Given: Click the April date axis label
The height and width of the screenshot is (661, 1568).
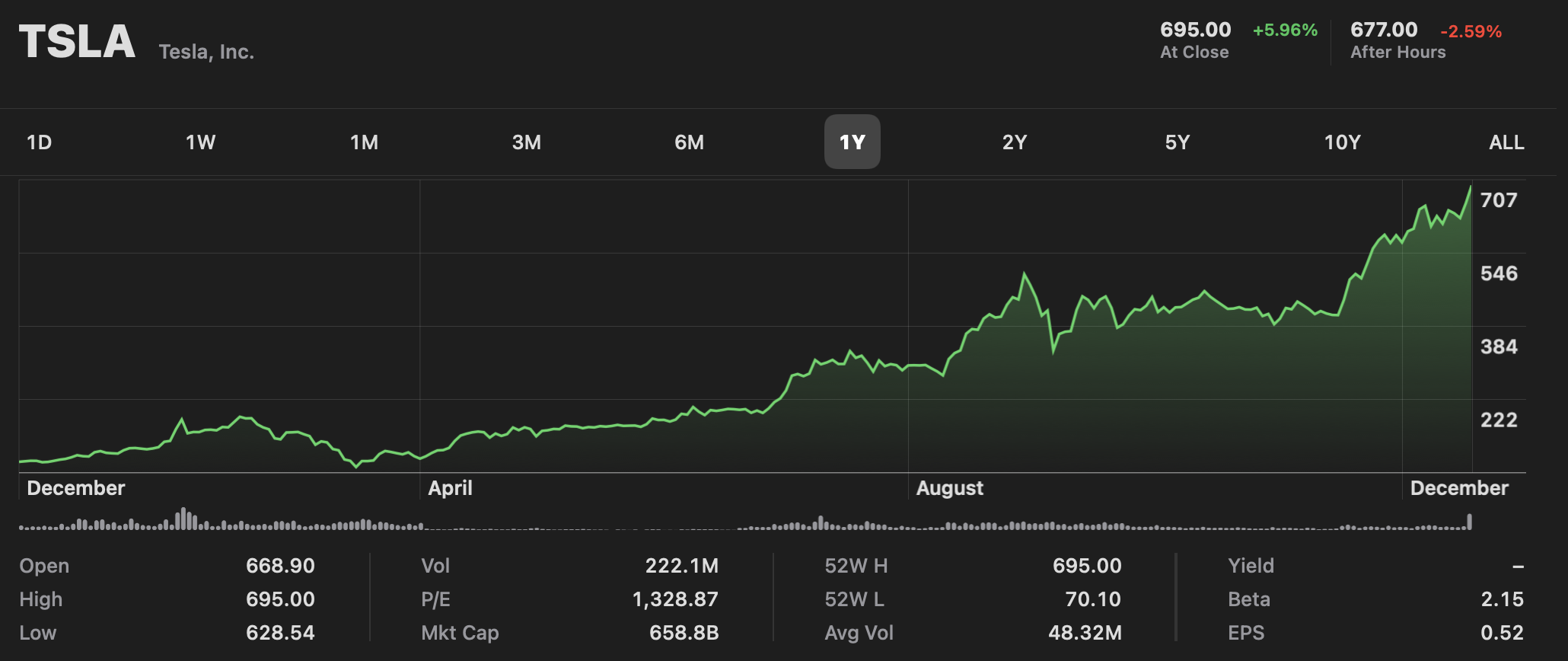Looking at the screenshot, I should [x=450, y=488].
